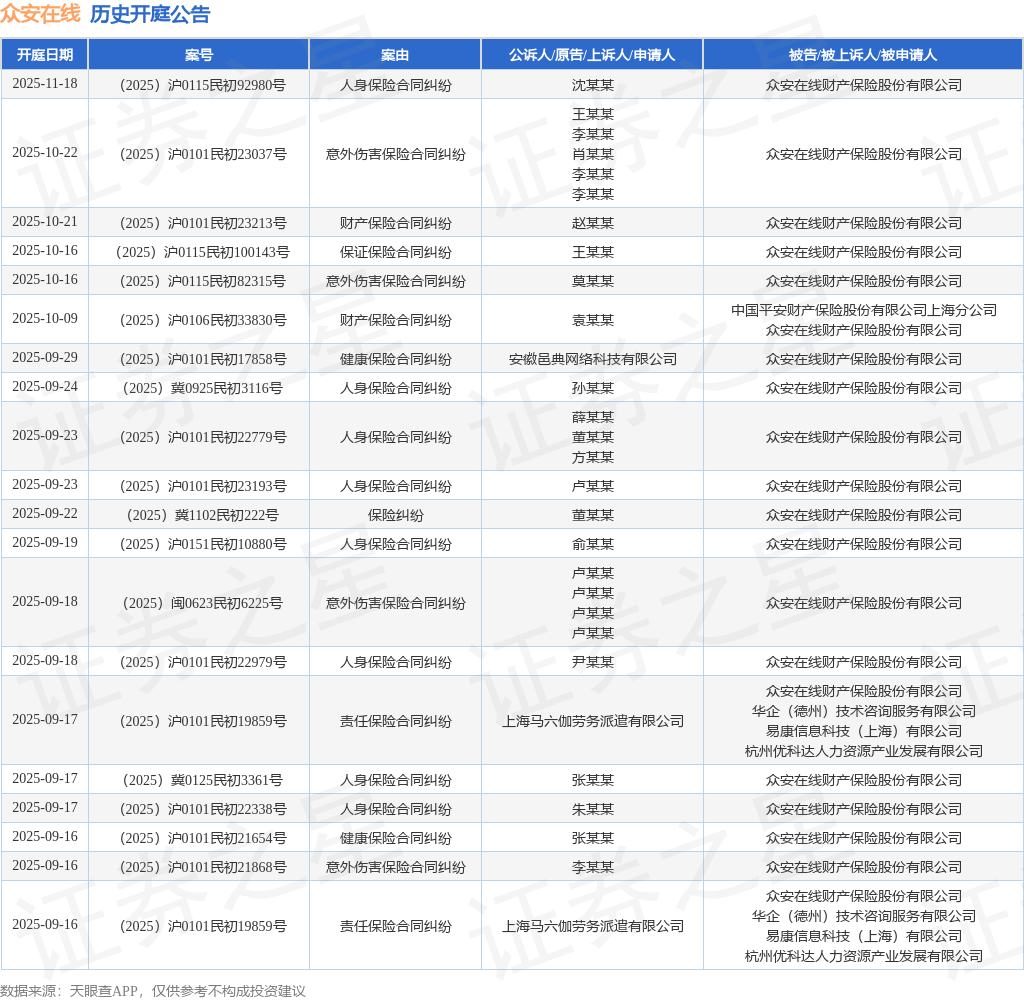
Task: Click the date 2025-10-21
Action: pyautogui.click(x=44, y=221)
